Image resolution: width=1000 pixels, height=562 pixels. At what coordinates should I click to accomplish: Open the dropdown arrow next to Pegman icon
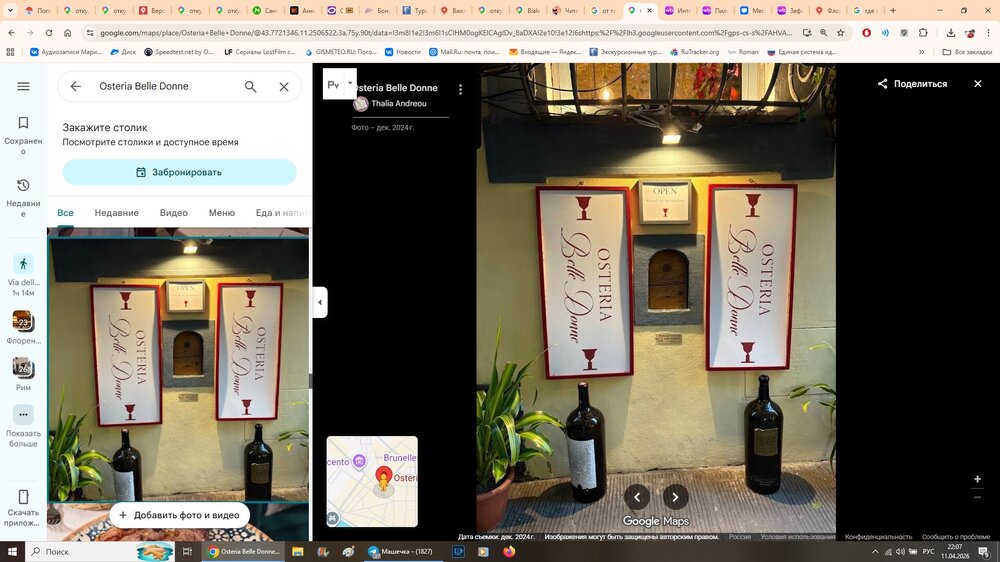(x=350, y=84)
